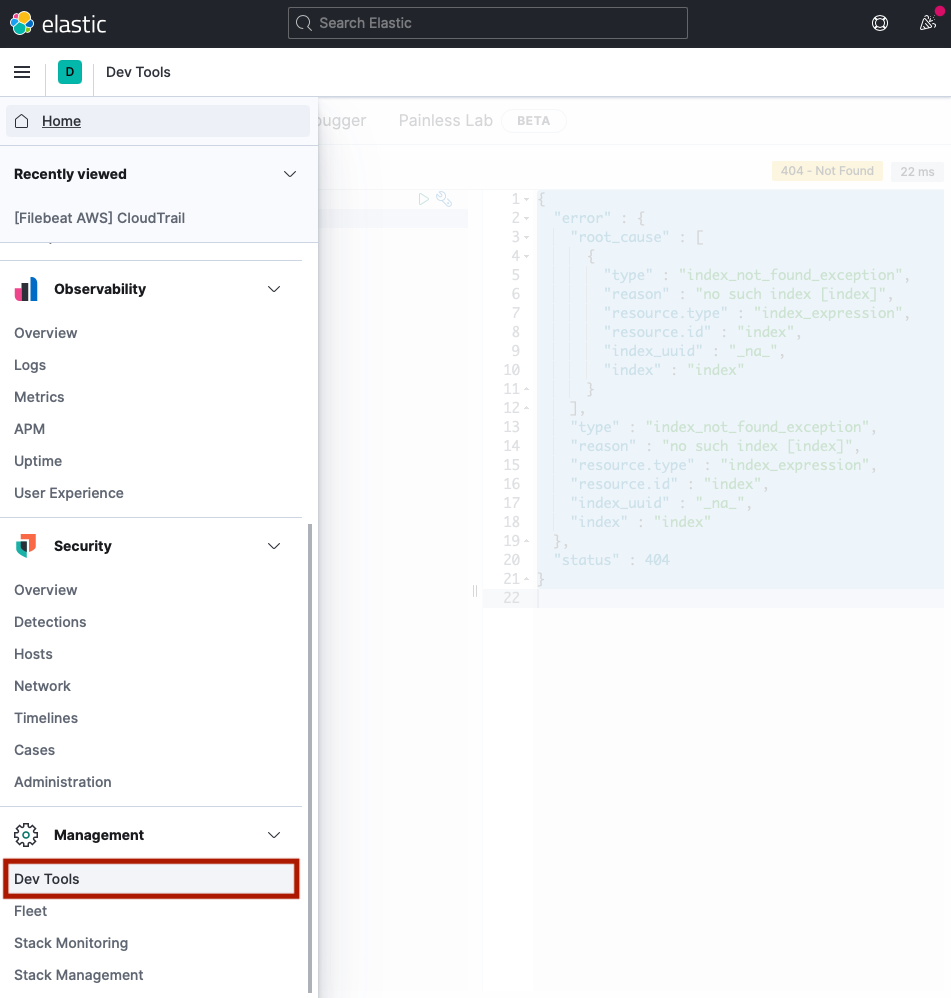Open User Experience under Observability
This screenshot has width=951, height=998.
pos(69,493)
